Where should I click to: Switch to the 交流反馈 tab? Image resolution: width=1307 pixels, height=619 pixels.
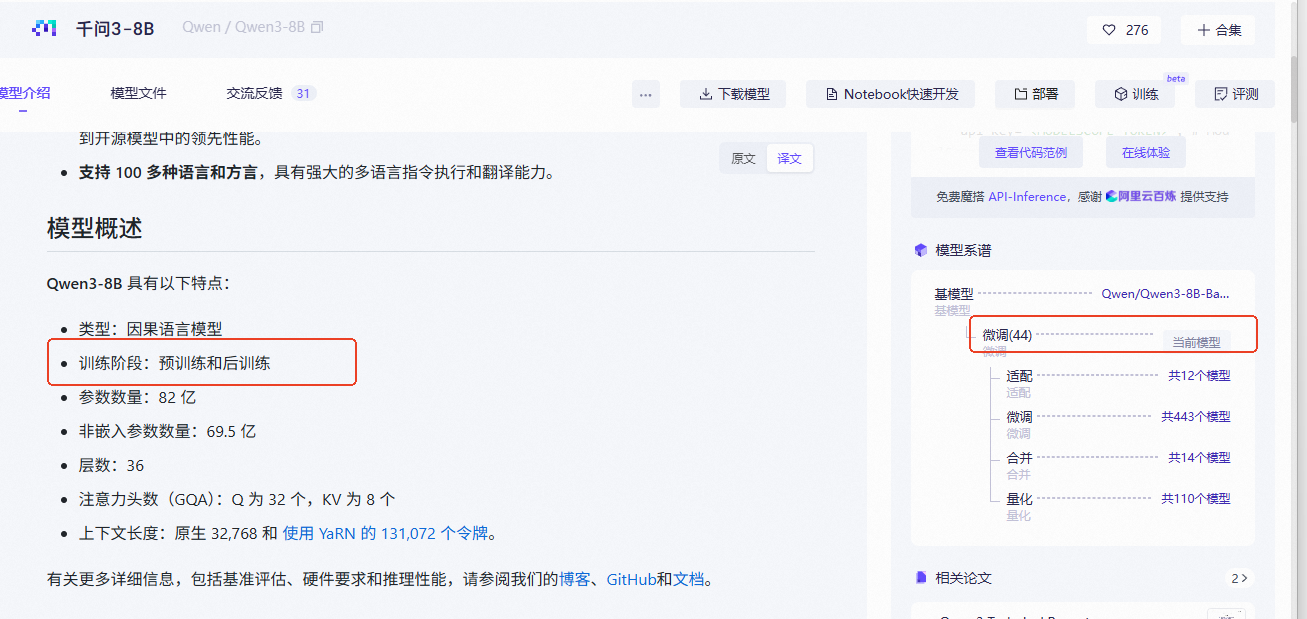point(254,93)
